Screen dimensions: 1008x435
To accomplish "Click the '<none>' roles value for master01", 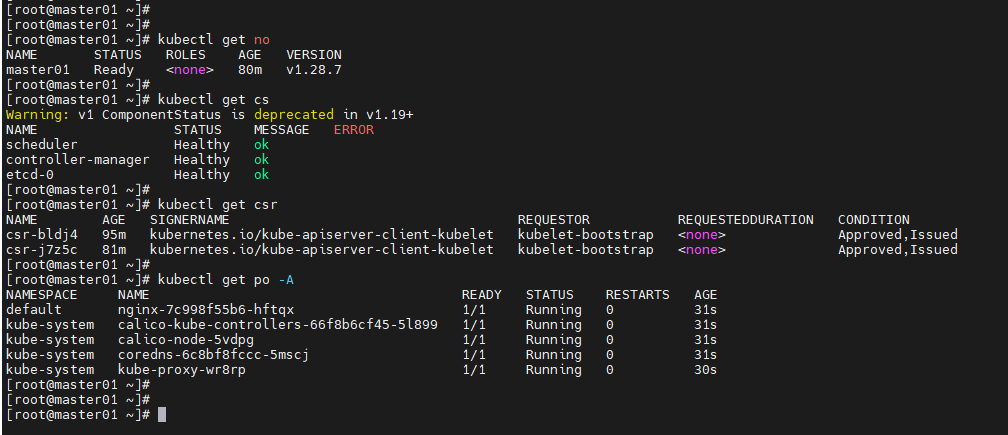I will pos(190,69).
